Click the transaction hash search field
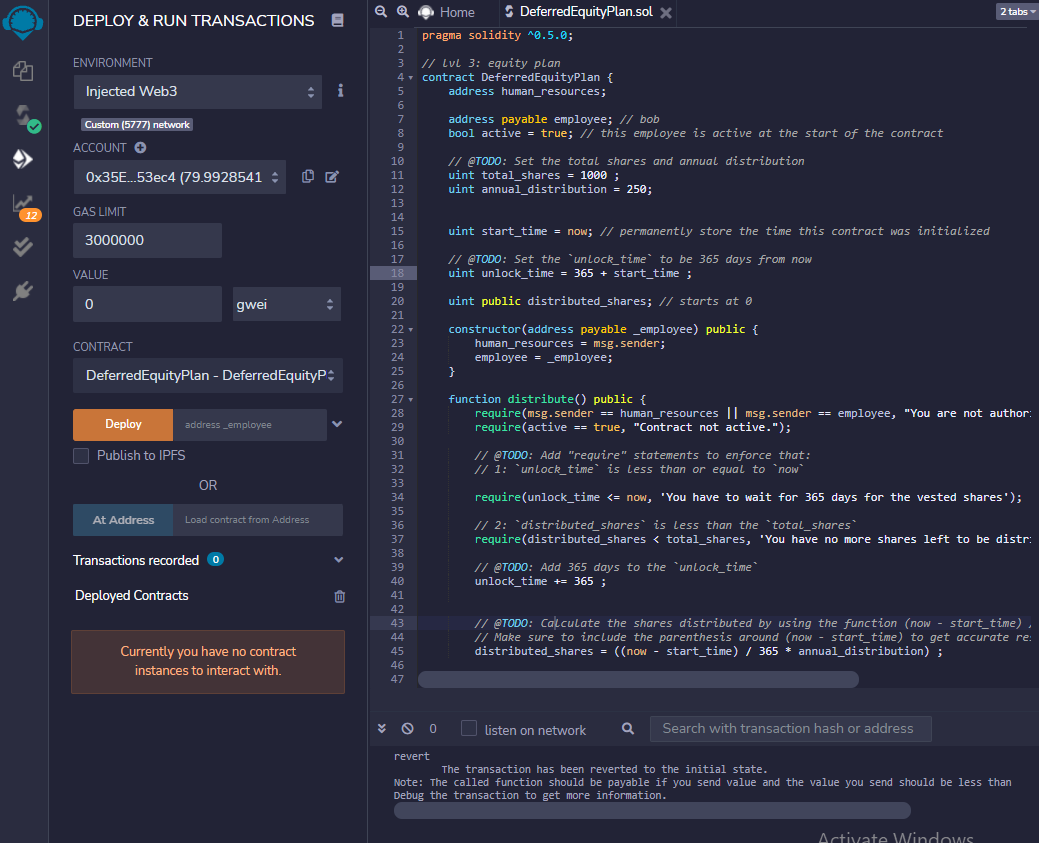 (x=791, y=729)
